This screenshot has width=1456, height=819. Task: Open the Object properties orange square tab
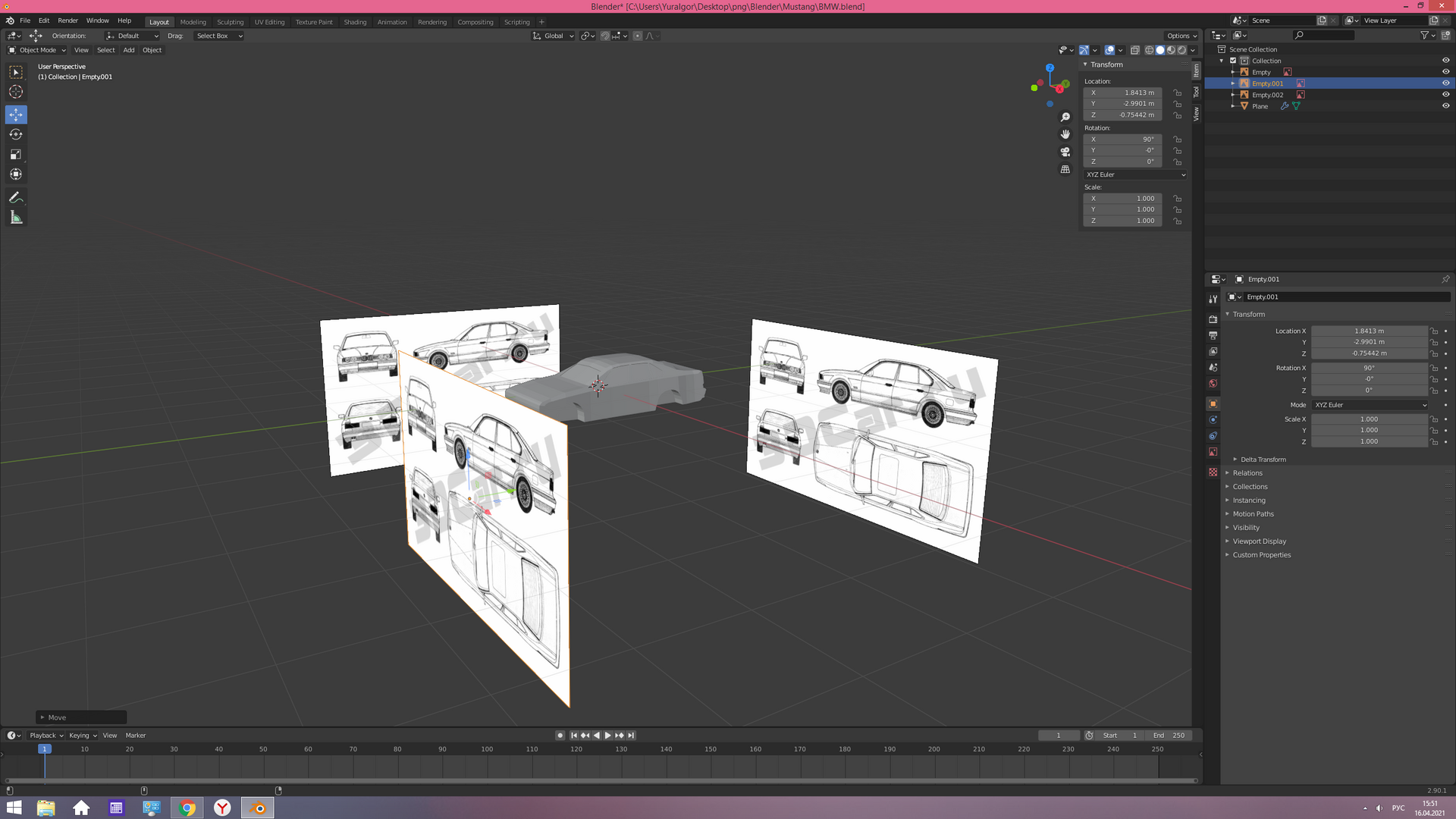pos(1213,403)
